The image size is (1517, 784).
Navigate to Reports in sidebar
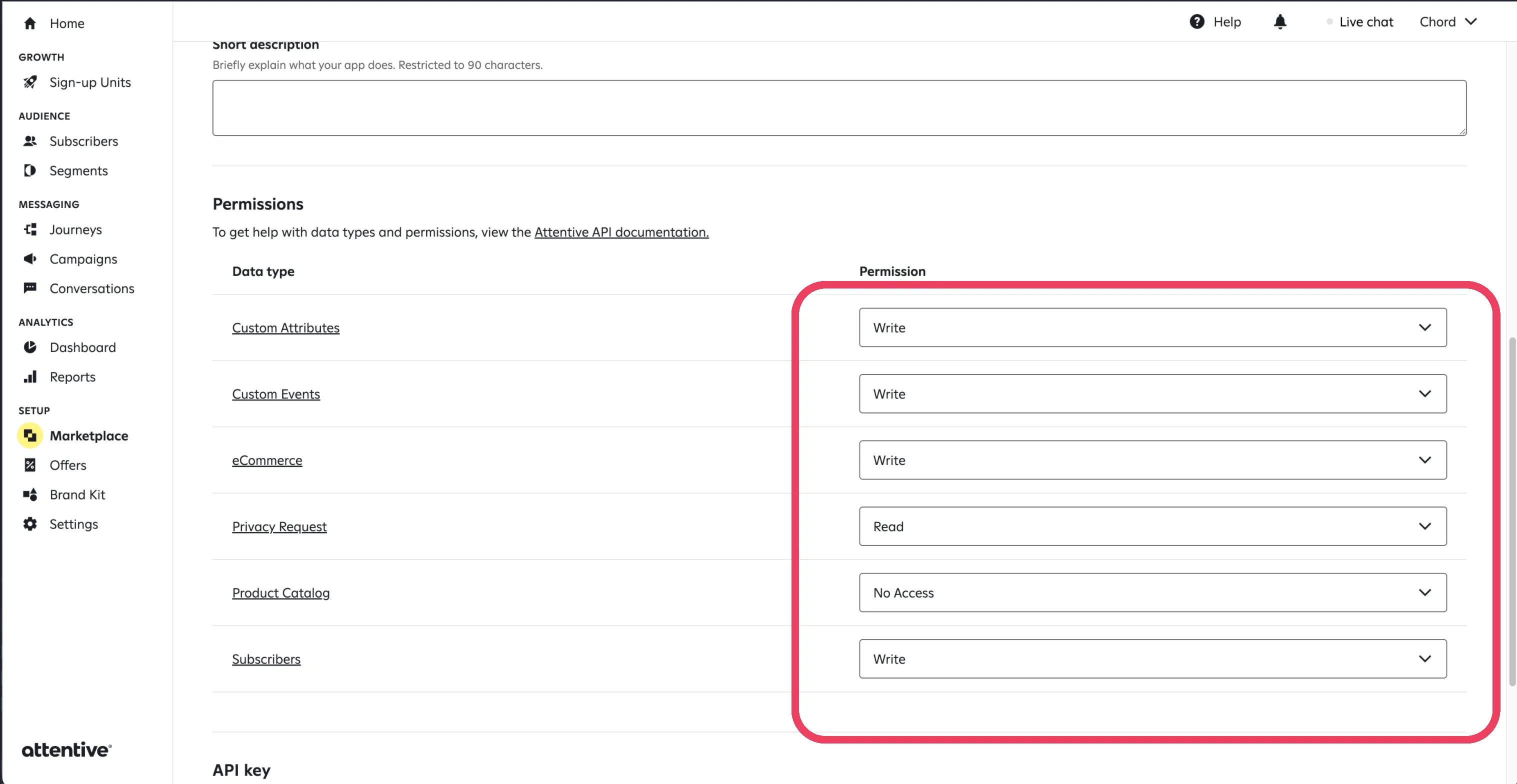(72, 377)
